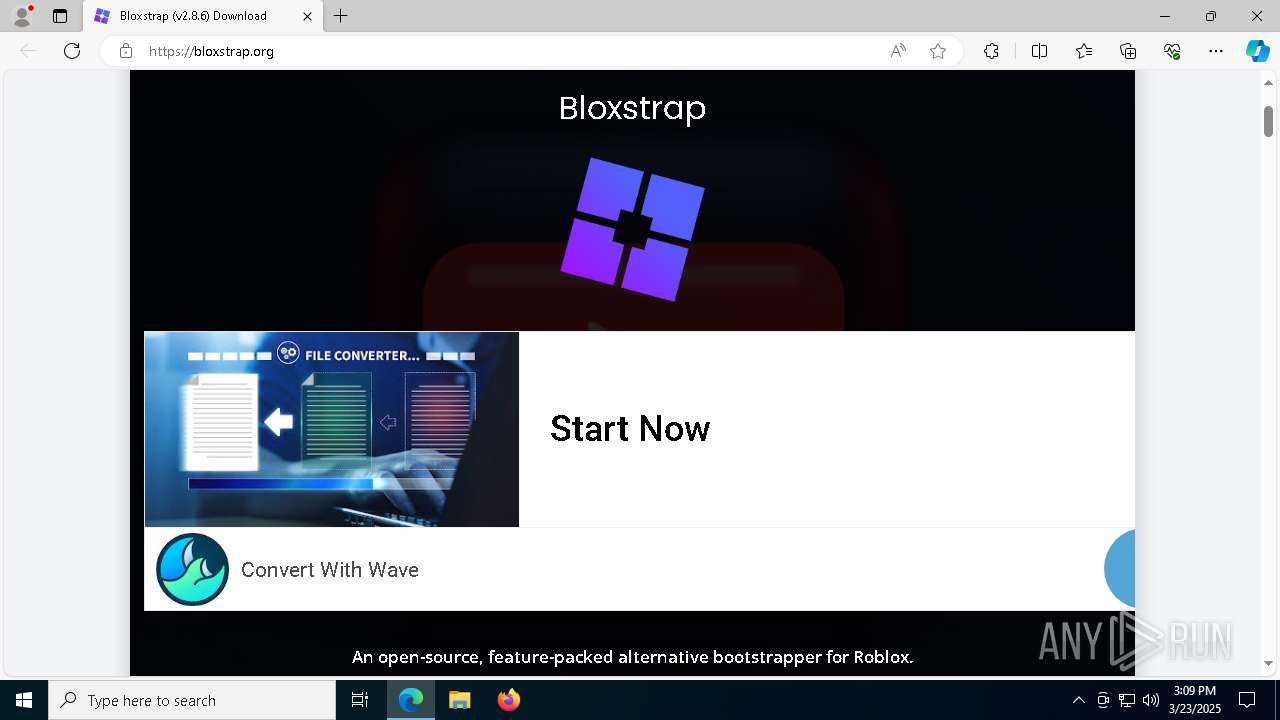Click the Convert With Wave logo icon

tap(192, 569)
